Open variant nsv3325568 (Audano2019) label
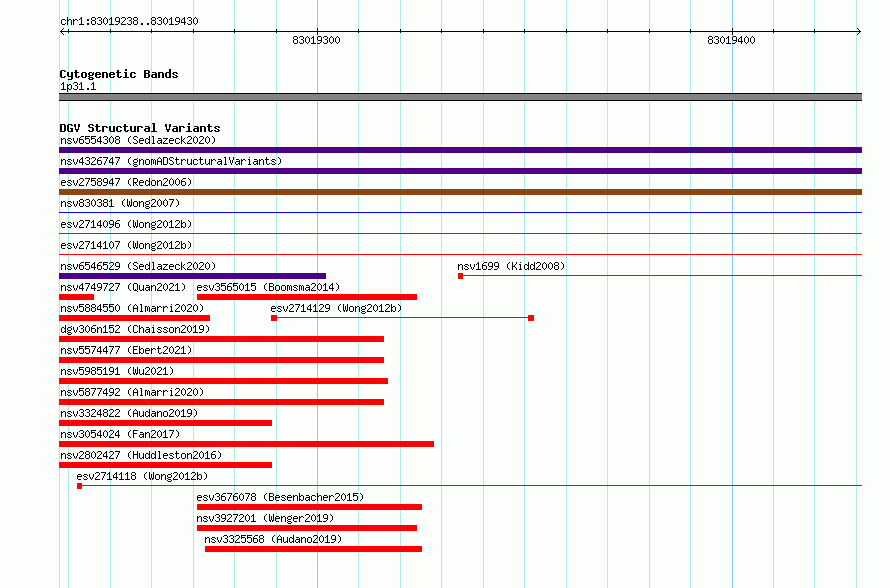 pyautogui.click(x=273, y=539)
